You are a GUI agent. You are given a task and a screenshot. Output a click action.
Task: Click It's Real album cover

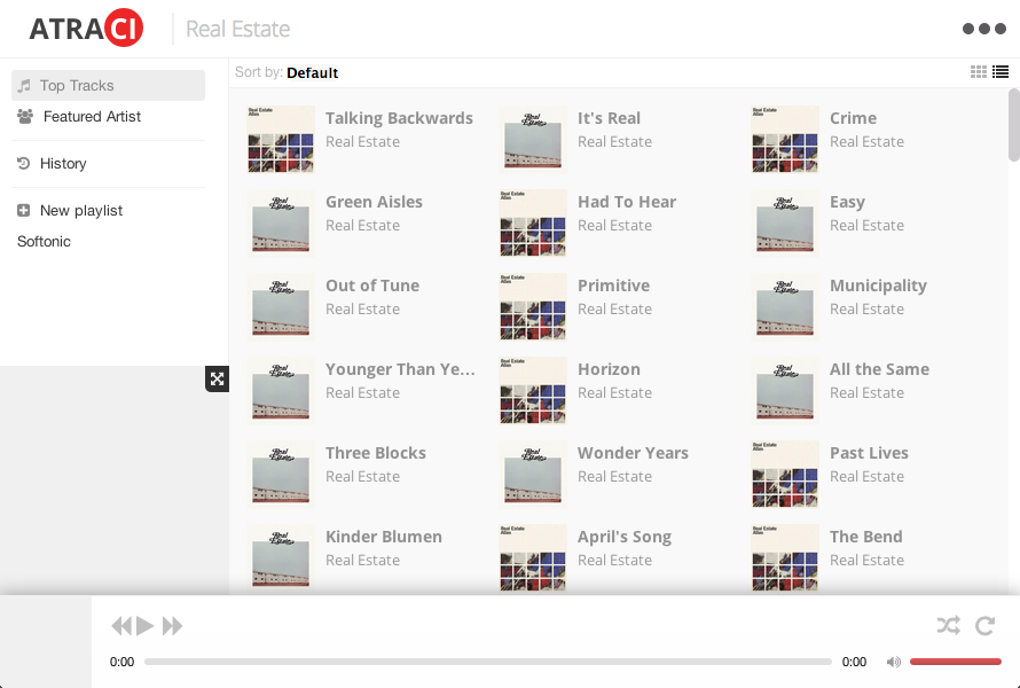(533, 139)
